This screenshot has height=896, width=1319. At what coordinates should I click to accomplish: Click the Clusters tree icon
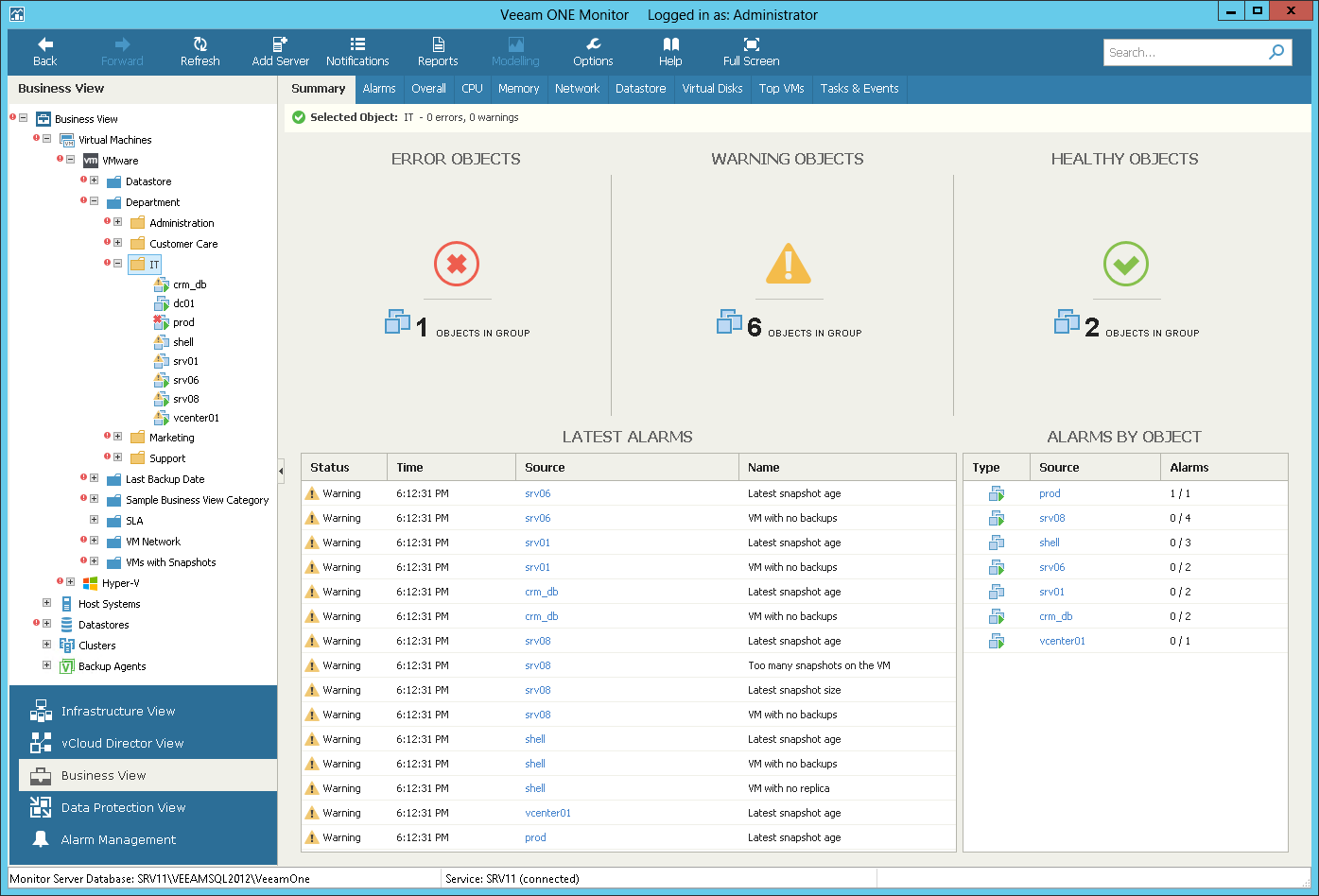[x=67, y=646]
